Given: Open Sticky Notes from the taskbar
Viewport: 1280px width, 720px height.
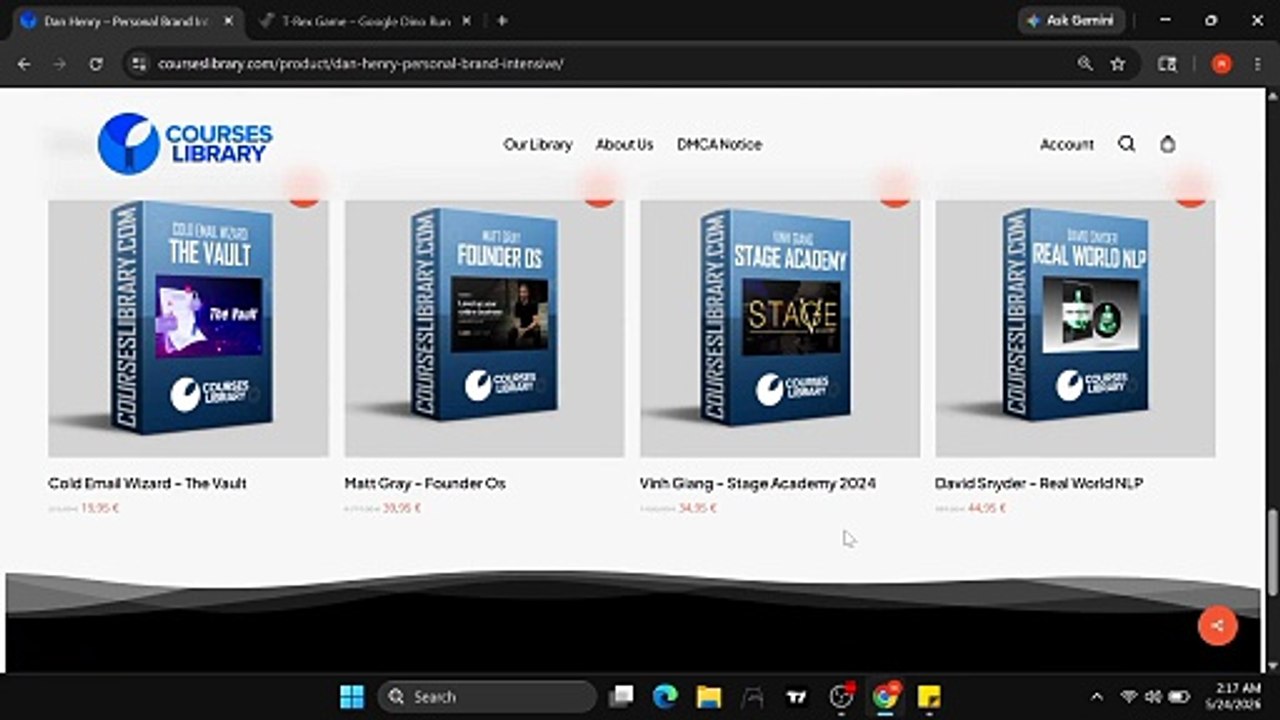Looking at the screenshot, I should tap(929, 696).
